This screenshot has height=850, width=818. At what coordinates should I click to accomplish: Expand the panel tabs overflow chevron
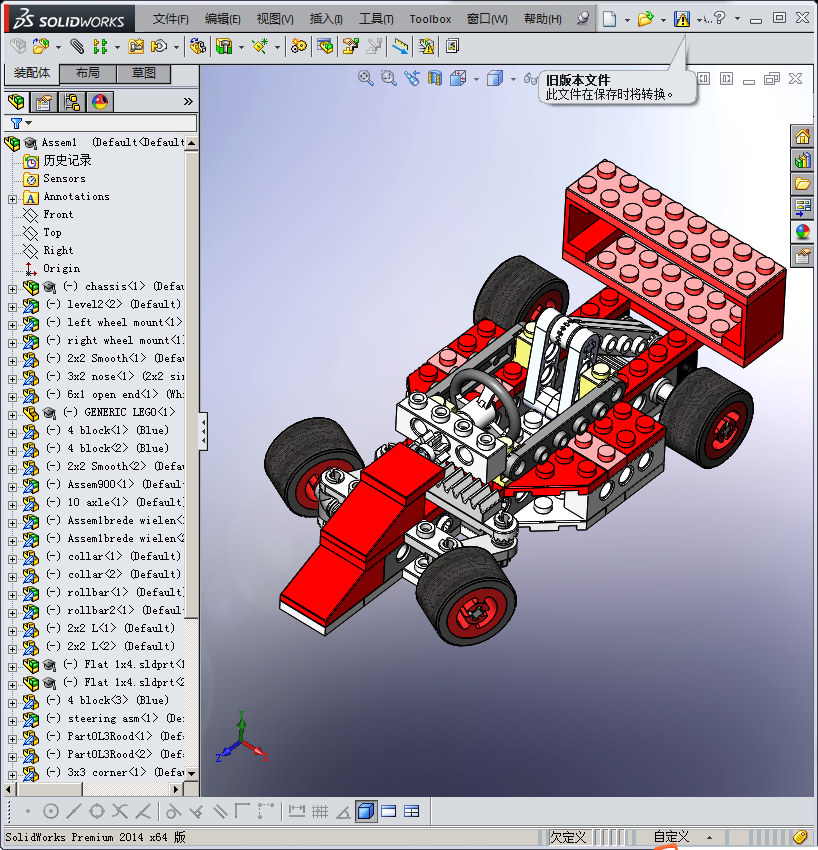(x=188, y=101)
